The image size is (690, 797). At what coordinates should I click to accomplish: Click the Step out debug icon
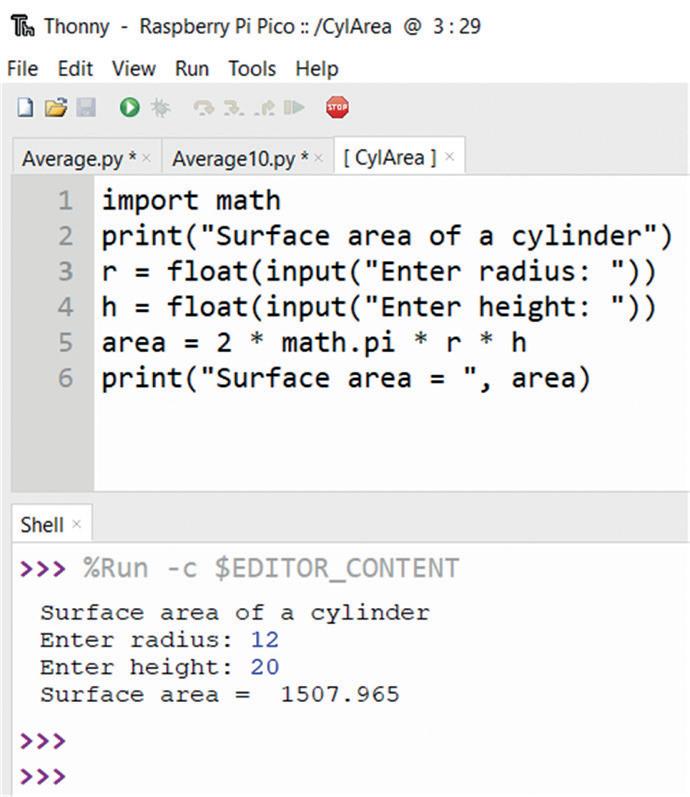point(264,108)
